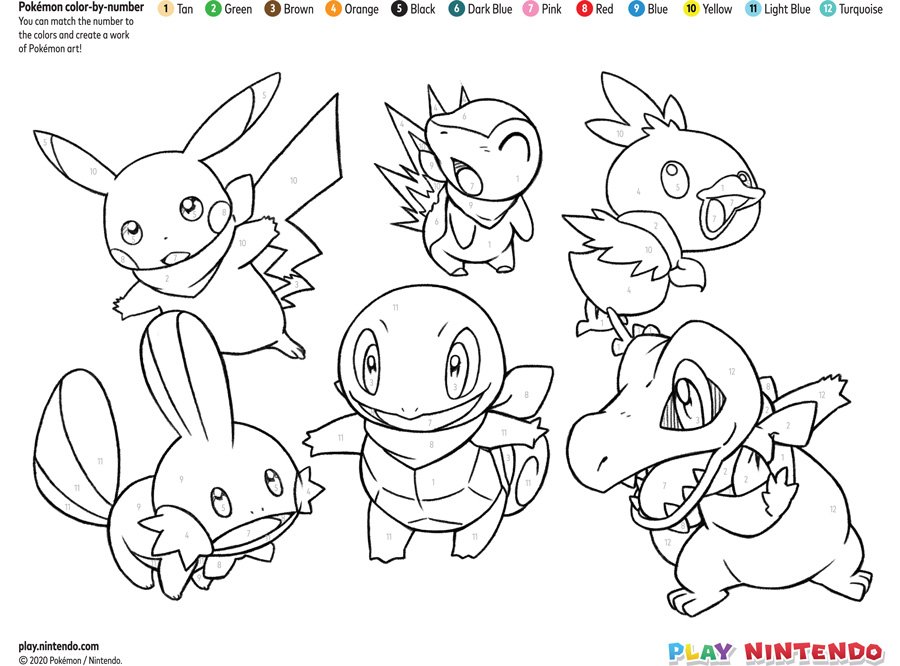
Task: Click the Dark Blue number 6 circle
Action: (456, 9)
